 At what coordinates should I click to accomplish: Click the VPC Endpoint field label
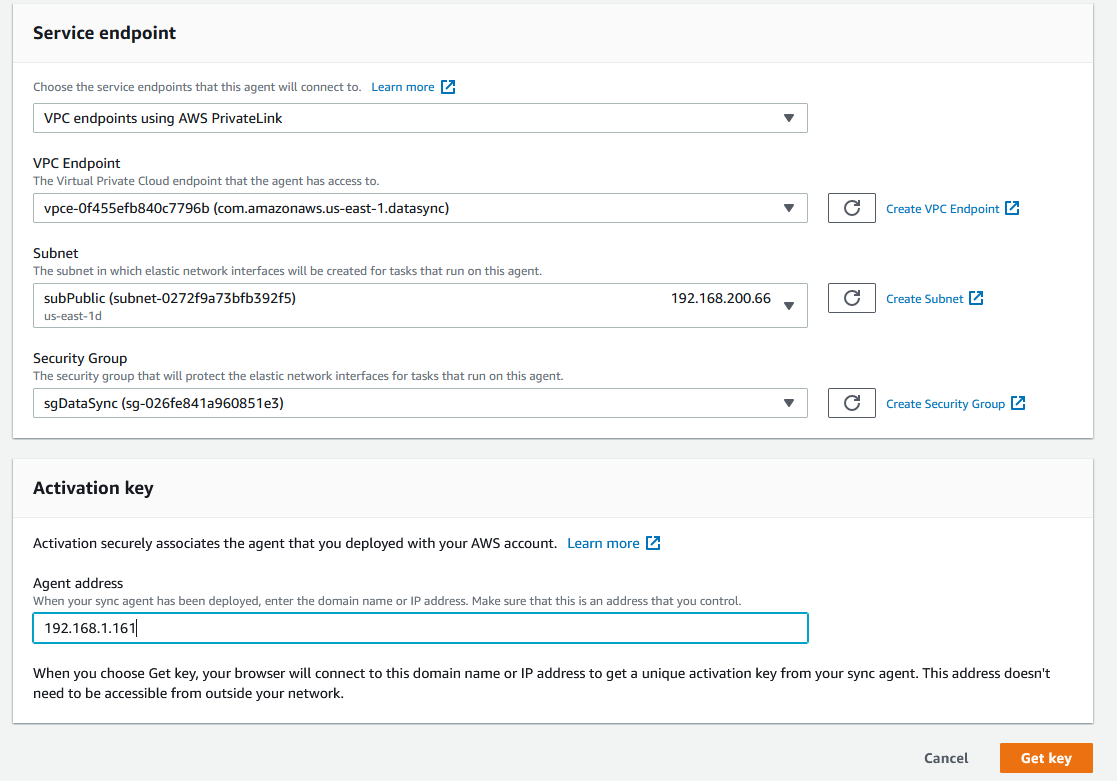pyautogui.click(x=77, y=163)
